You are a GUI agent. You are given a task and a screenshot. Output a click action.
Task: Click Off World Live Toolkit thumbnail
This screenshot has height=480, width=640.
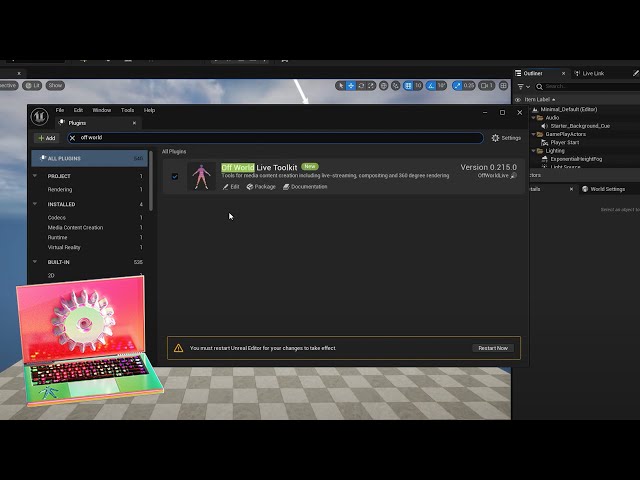(202, 176)
